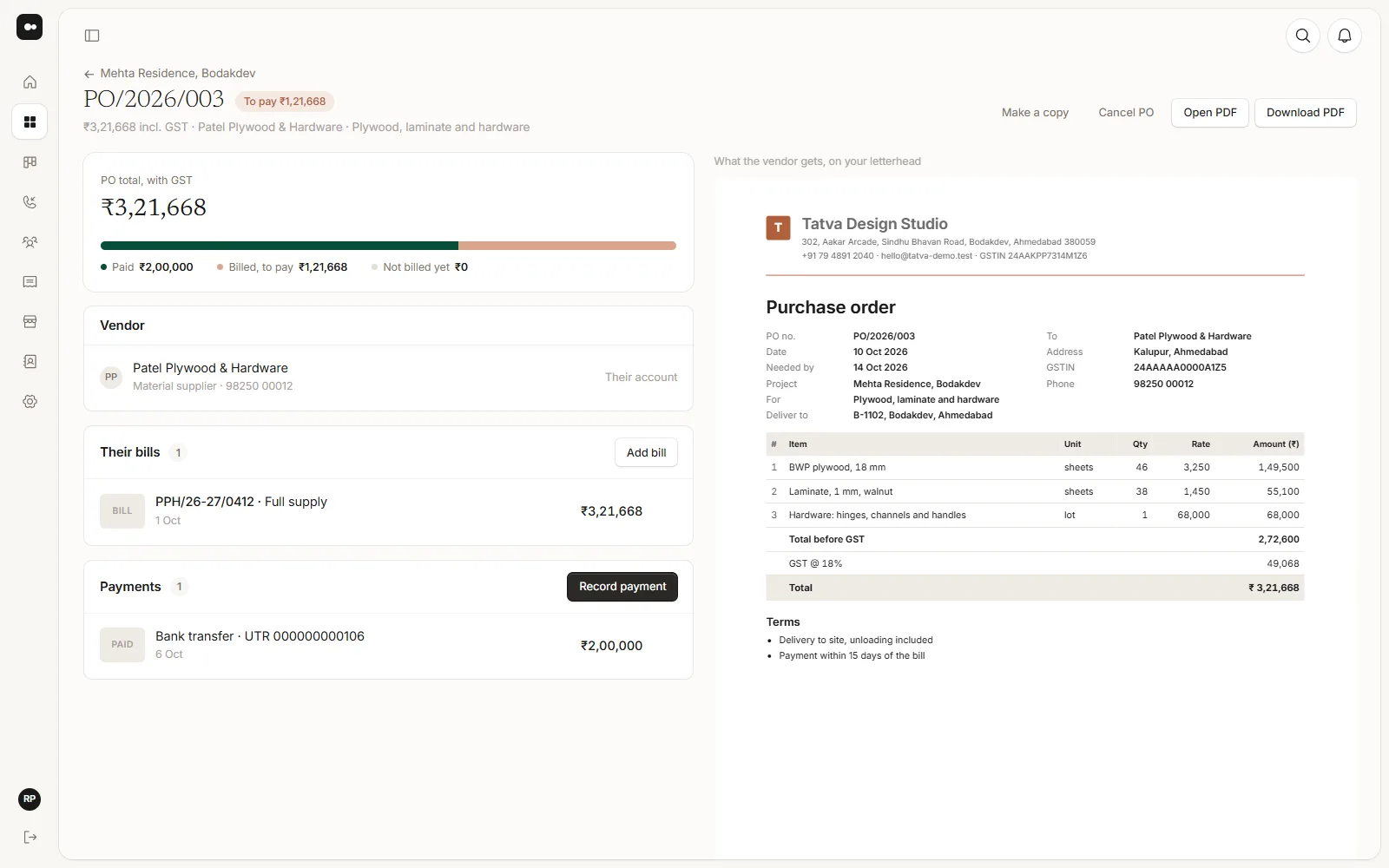The height and width of the screenshot is (868, 1389).
Task: Click the Tatva Design Studio logo
Action: tap(778, 228)
